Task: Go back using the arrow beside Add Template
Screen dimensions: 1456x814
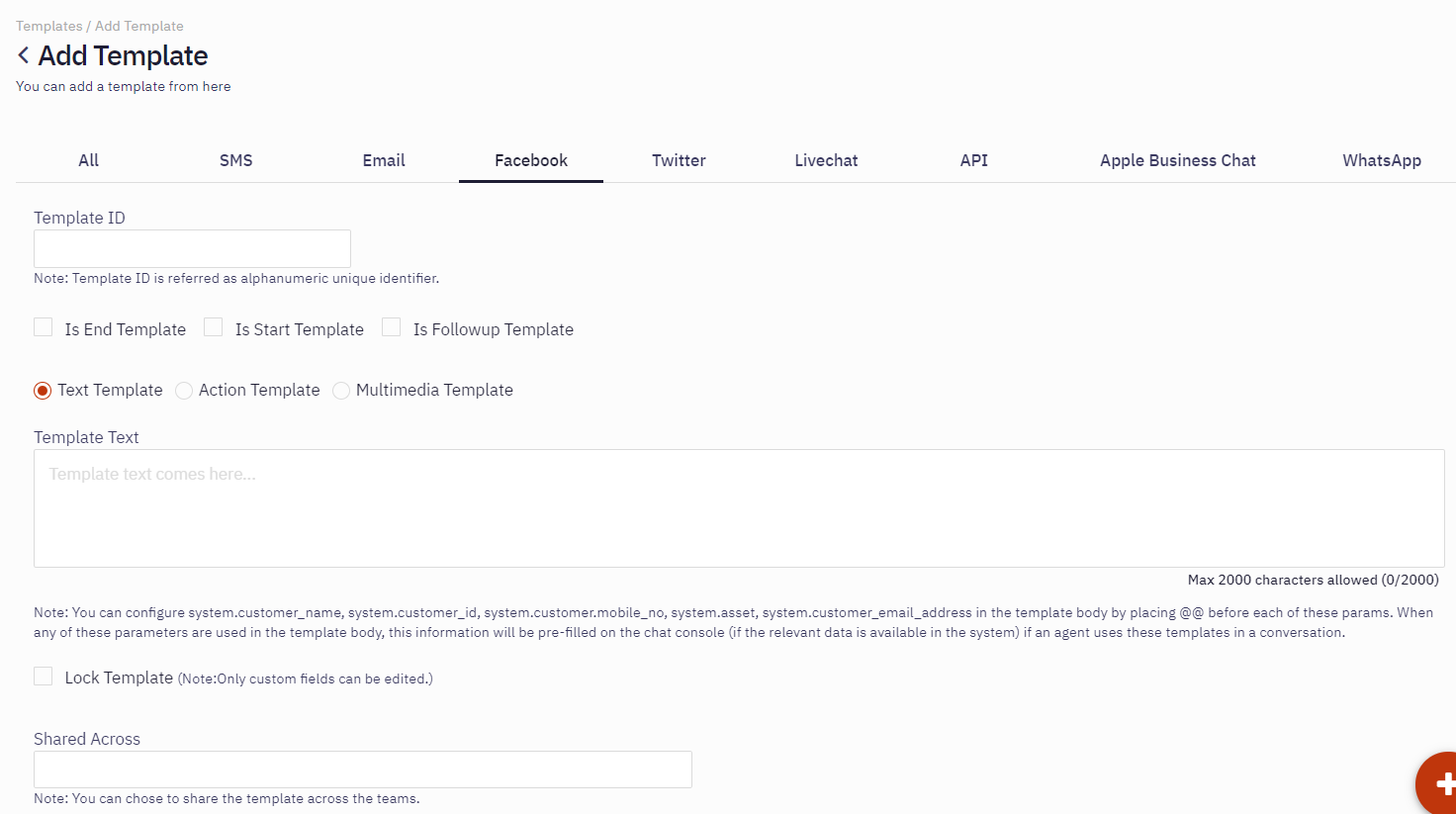Action: 23,55
